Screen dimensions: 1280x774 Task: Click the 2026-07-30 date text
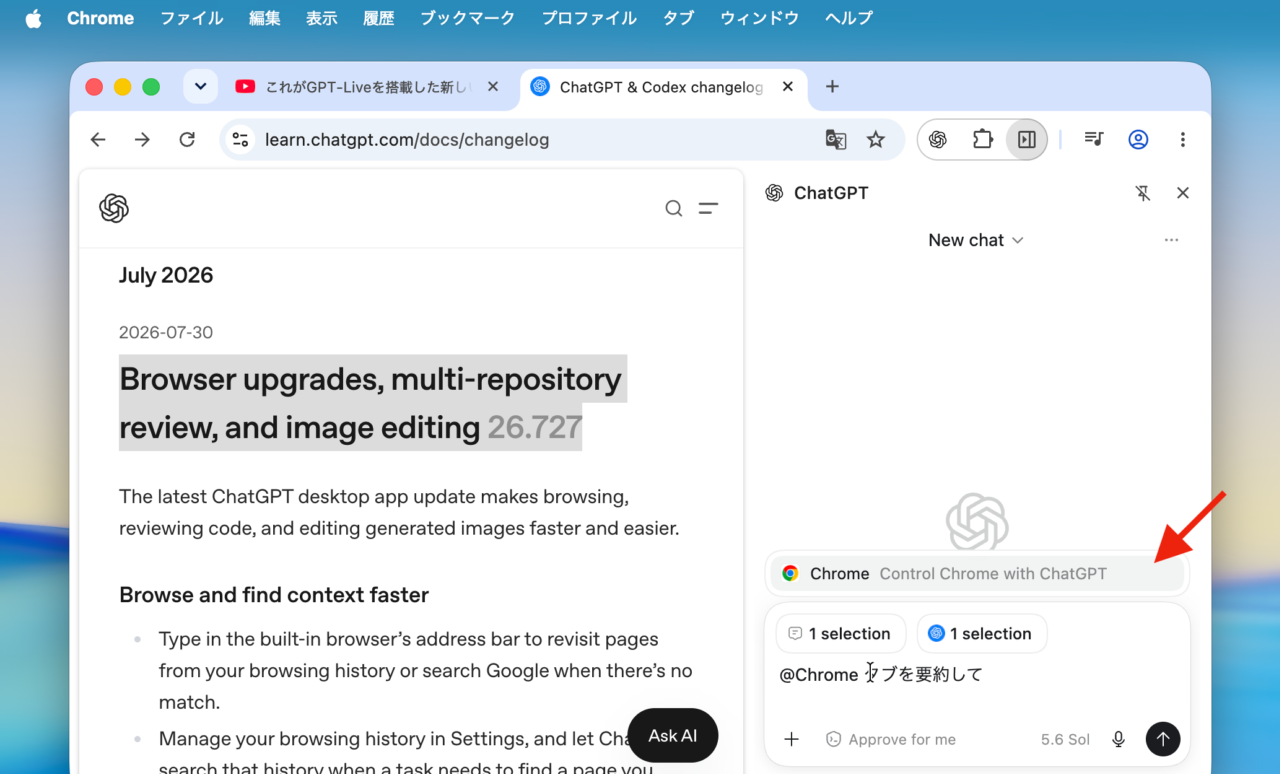166,332
